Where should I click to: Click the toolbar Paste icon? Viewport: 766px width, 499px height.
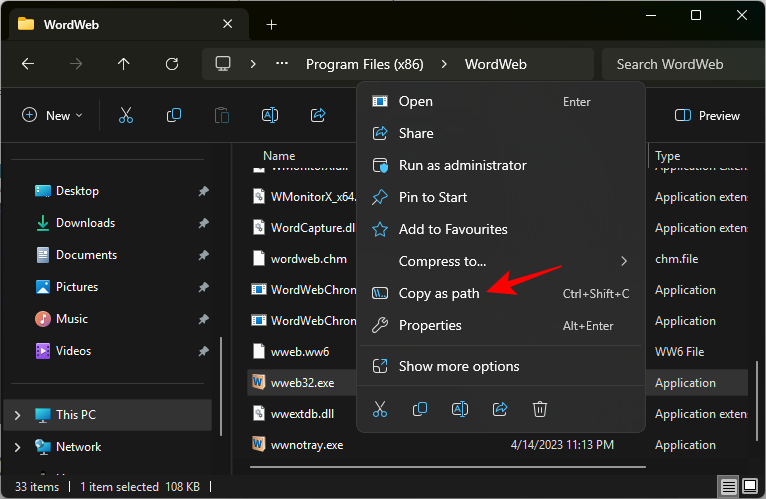[x=222, y=115]
